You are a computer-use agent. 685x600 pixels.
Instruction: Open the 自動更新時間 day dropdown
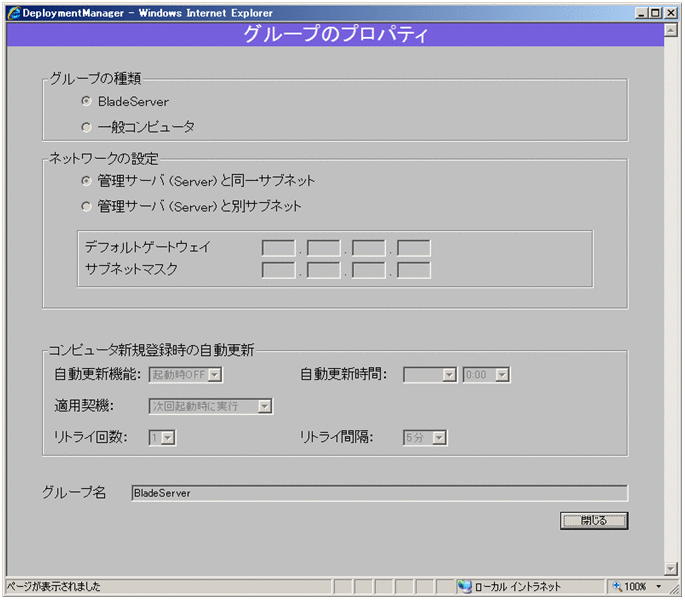point(430,375)
